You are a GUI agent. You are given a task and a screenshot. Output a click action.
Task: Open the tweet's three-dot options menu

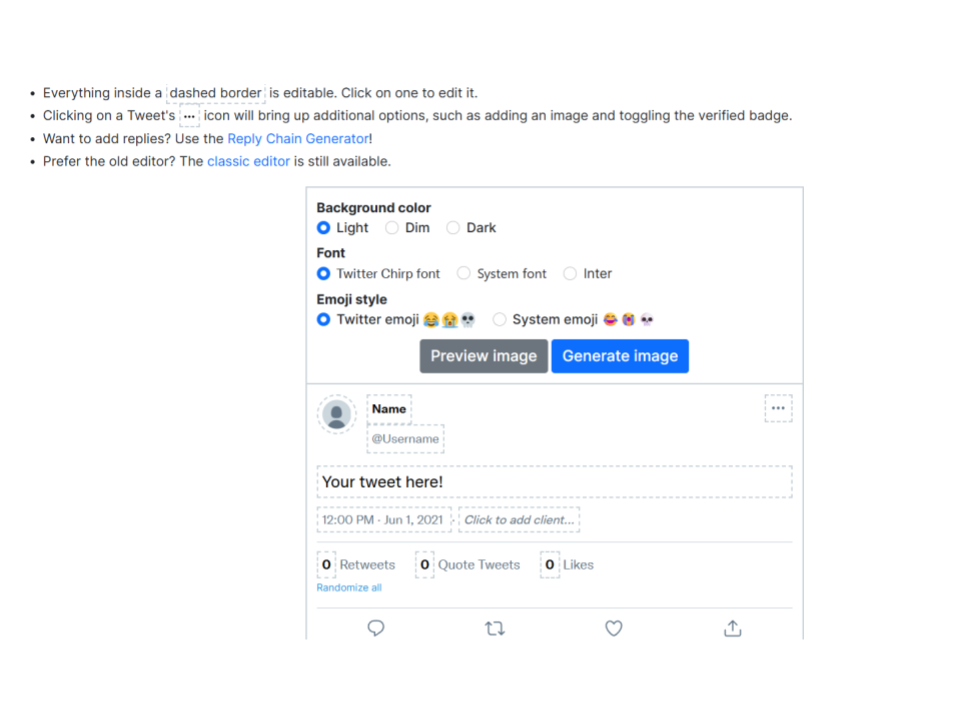778,408
